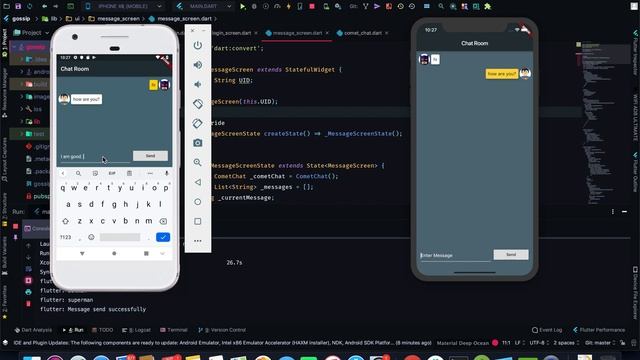Viewport: 640px width, 360px height.
Task: Open the Event Log
Action: [x=547, y=330]
